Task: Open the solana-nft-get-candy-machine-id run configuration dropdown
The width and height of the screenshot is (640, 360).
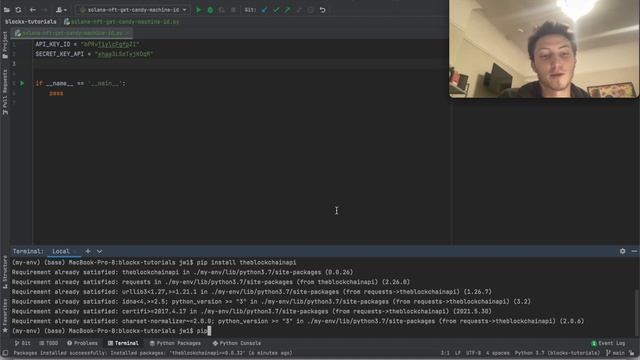Action: pyautogui.click(x=132, y=10)
